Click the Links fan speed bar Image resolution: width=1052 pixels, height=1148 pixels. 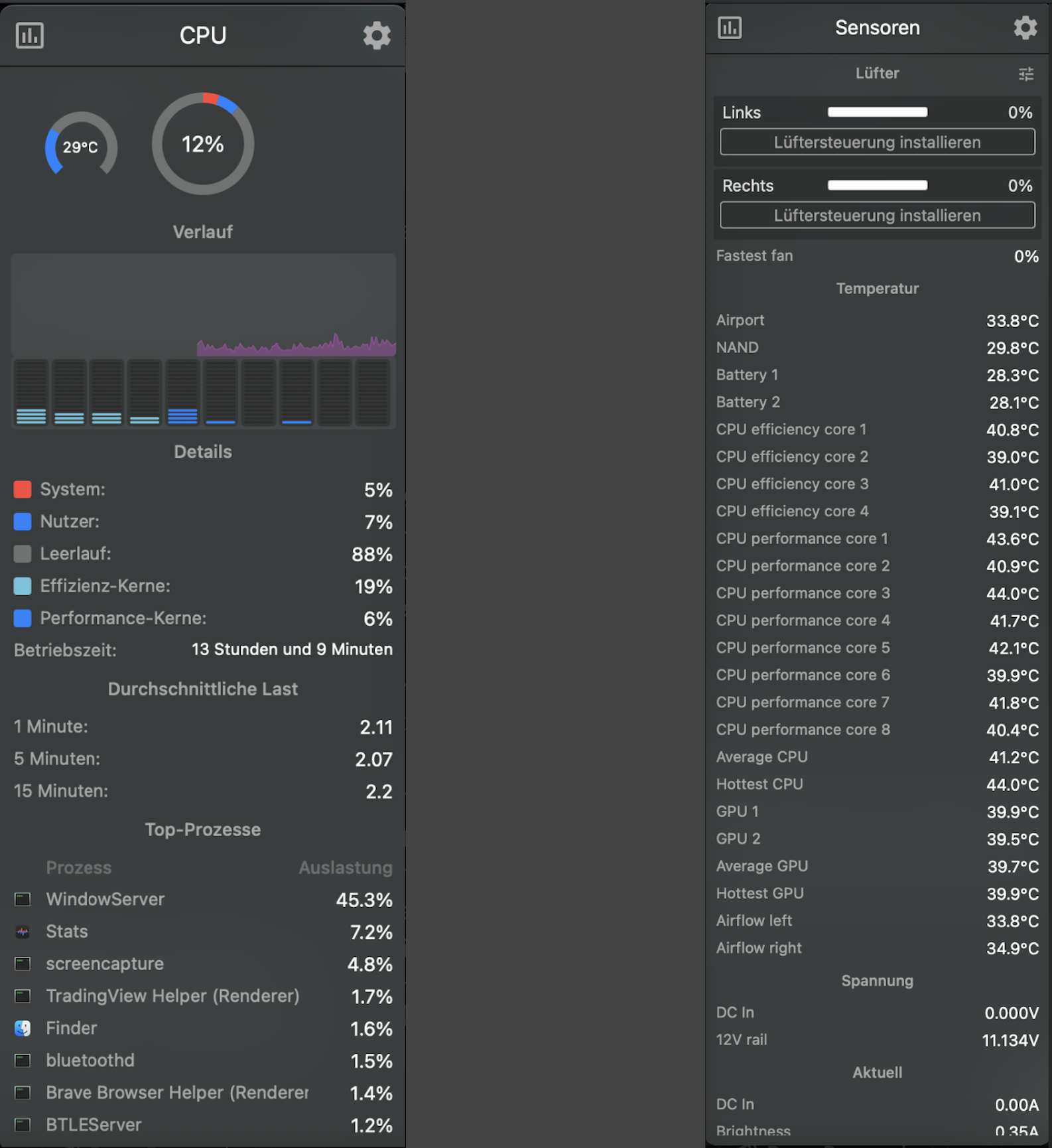pyautogui.click(x=877, y=112)
